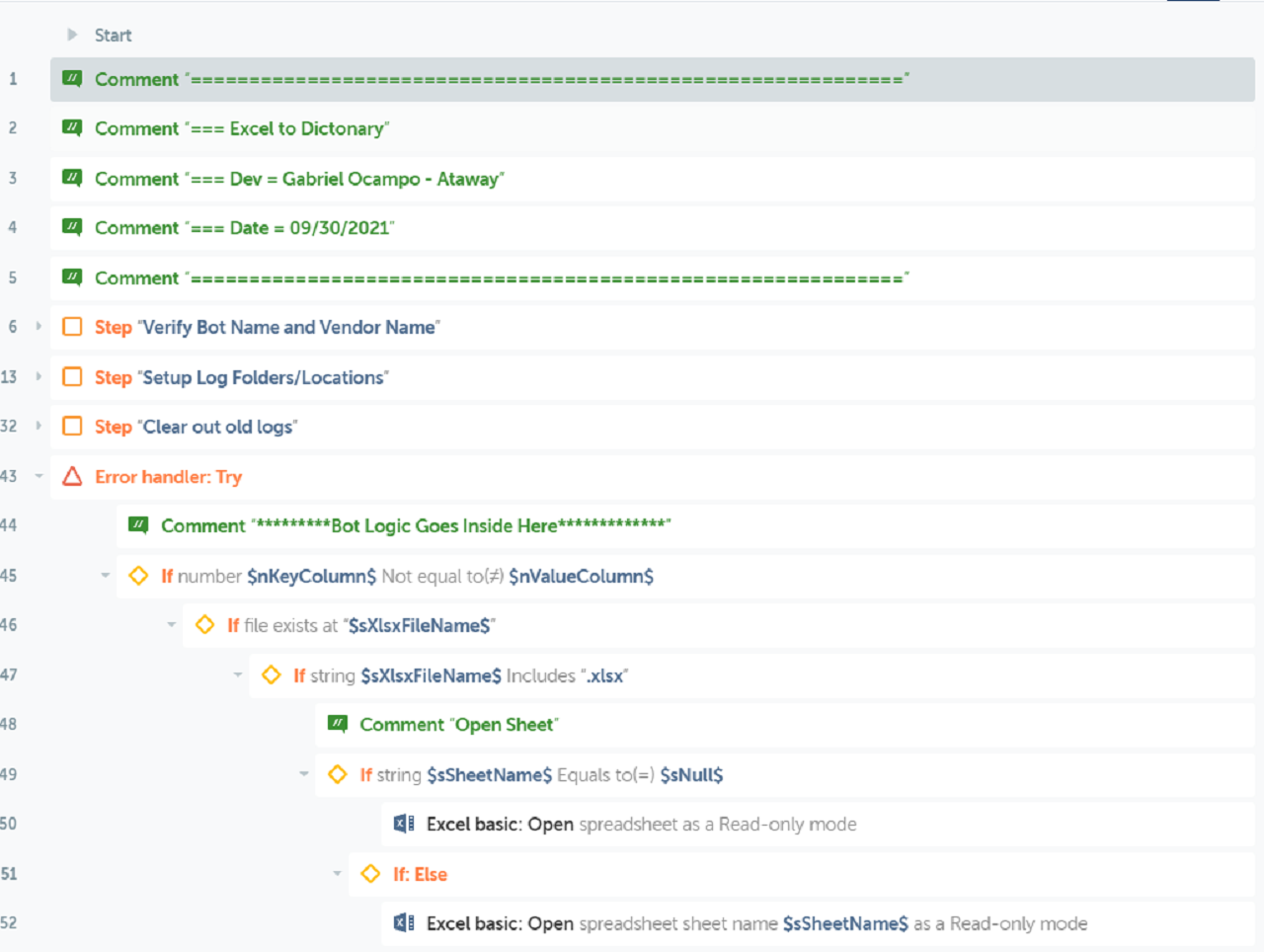This screenshot has width=1264, height=952.
Task: Click the Excel icon on line 50
Action: click(x=404, y=824)
